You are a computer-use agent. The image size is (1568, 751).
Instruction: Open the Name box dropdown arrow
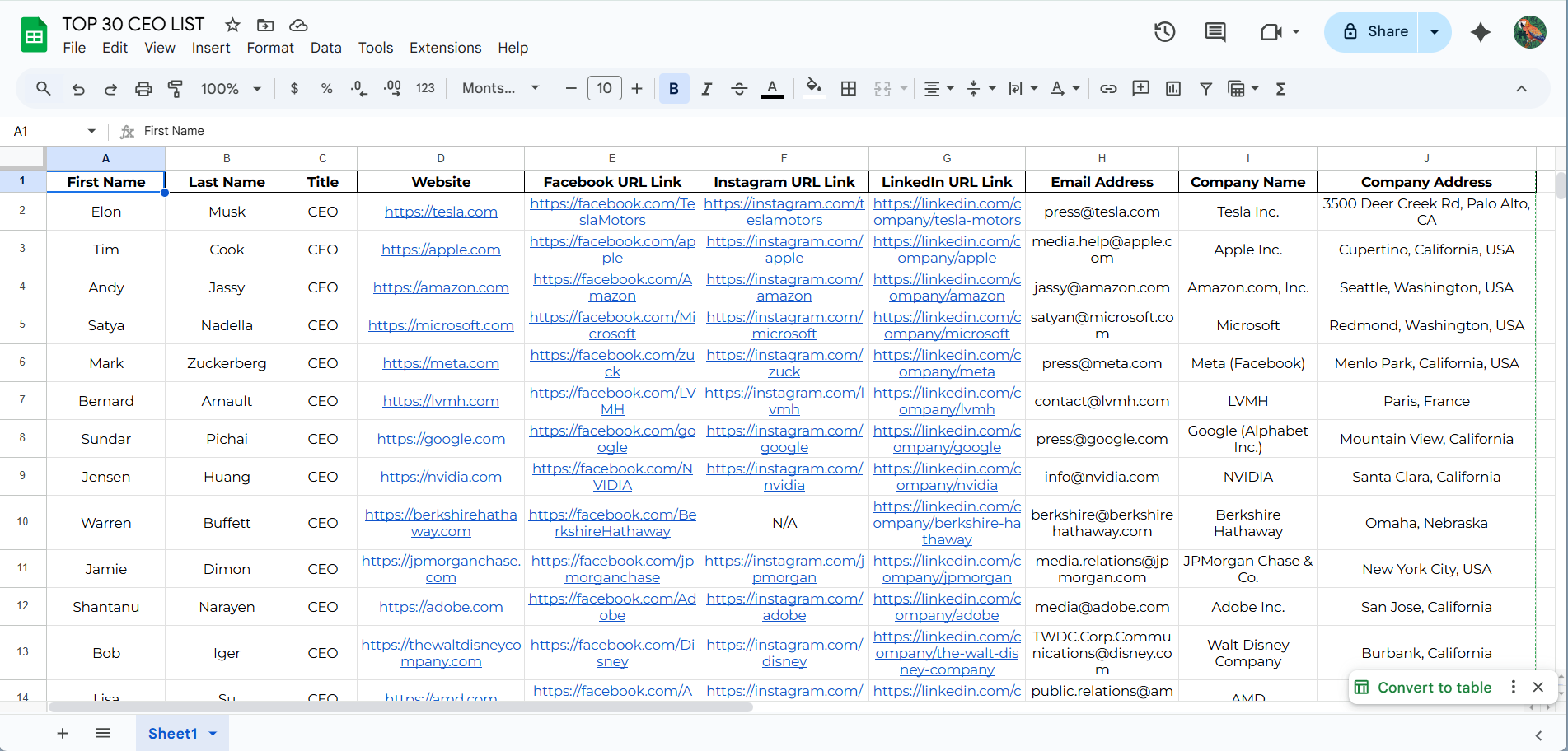click(91, 131)
